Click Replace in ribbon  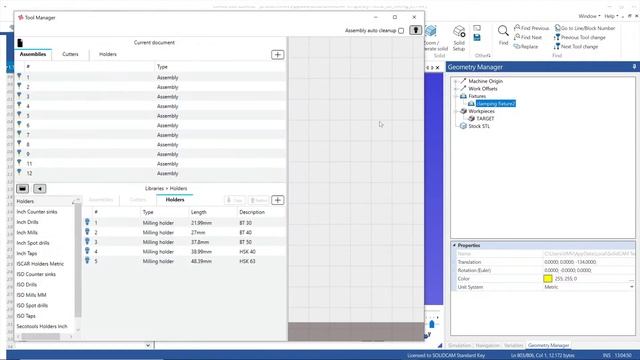[526, 47]
